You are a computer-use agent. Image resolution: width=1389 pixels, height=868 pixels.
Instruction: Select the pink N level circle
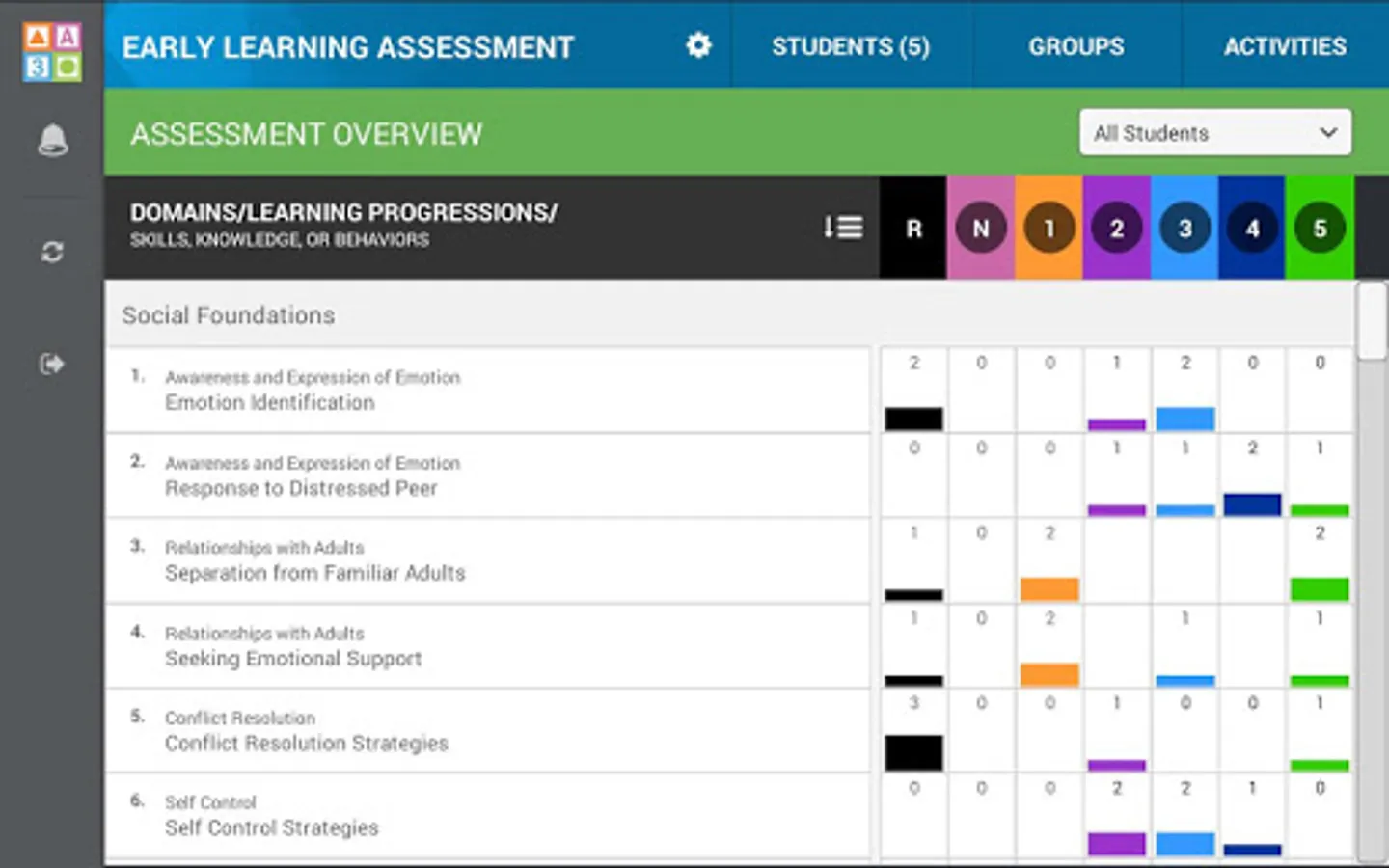(x=981, y=229)
